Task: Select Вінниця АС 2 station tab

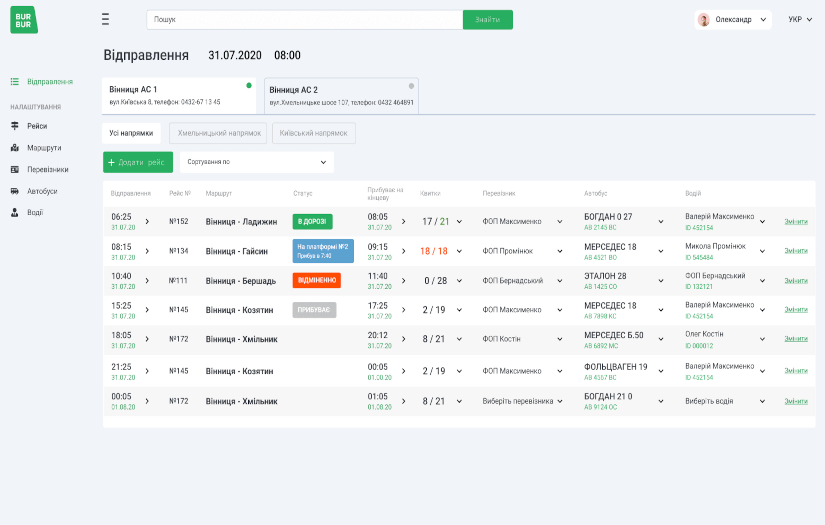Action: click(341, 96)
